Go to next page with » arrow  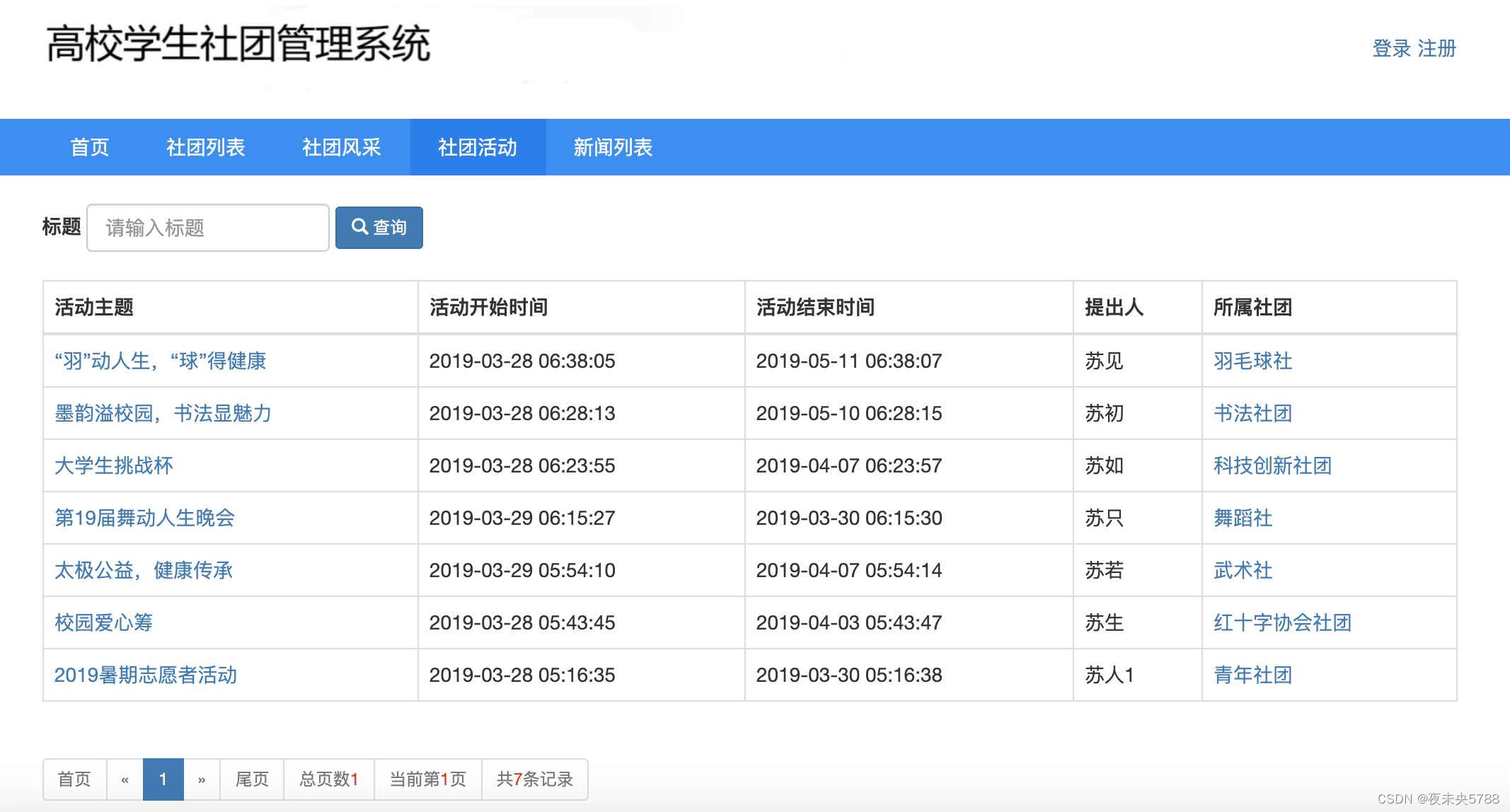[x=202, y=779]
